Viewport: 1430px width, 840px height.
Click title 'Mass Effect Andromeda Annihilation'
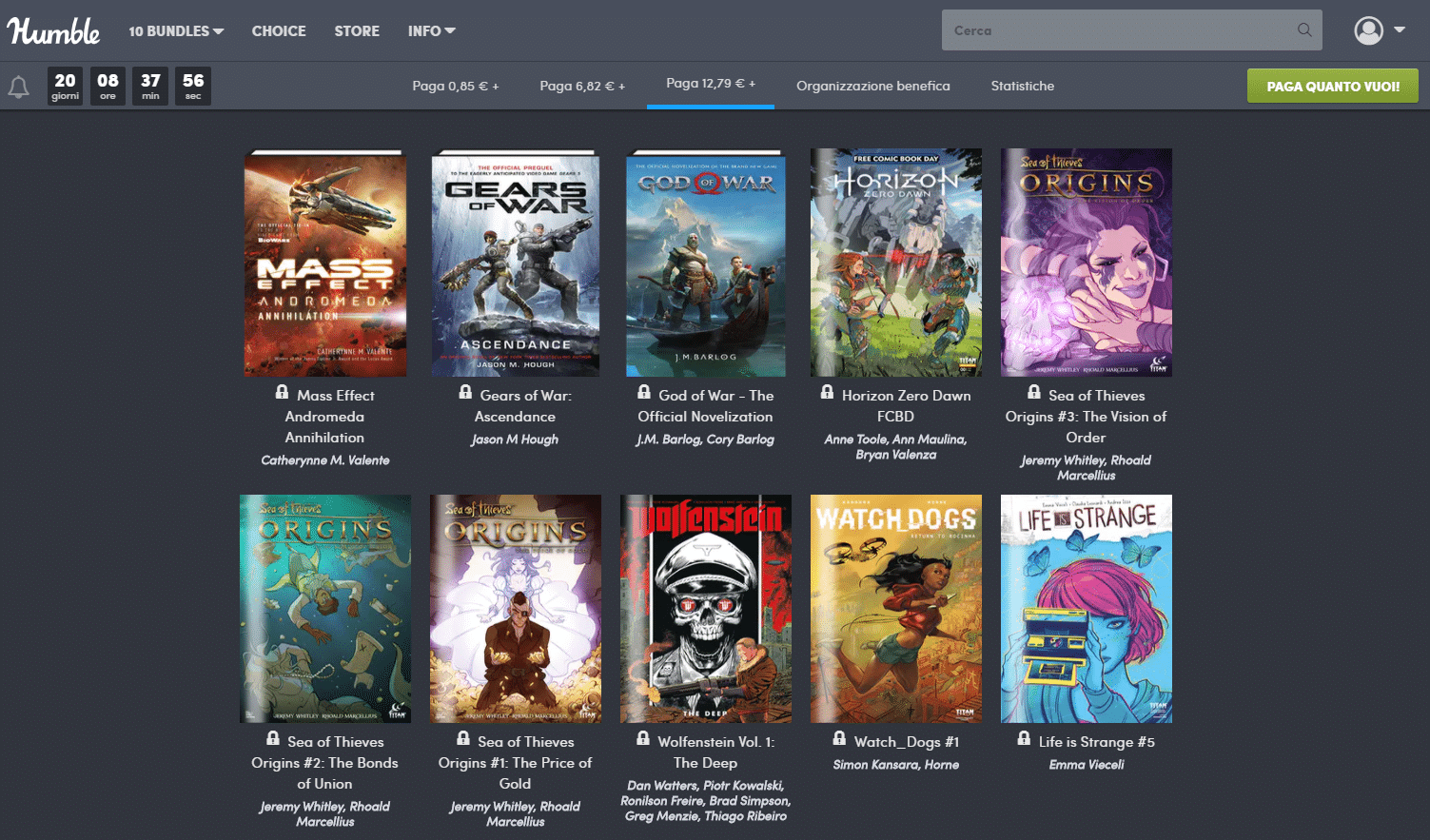(325, 417)
